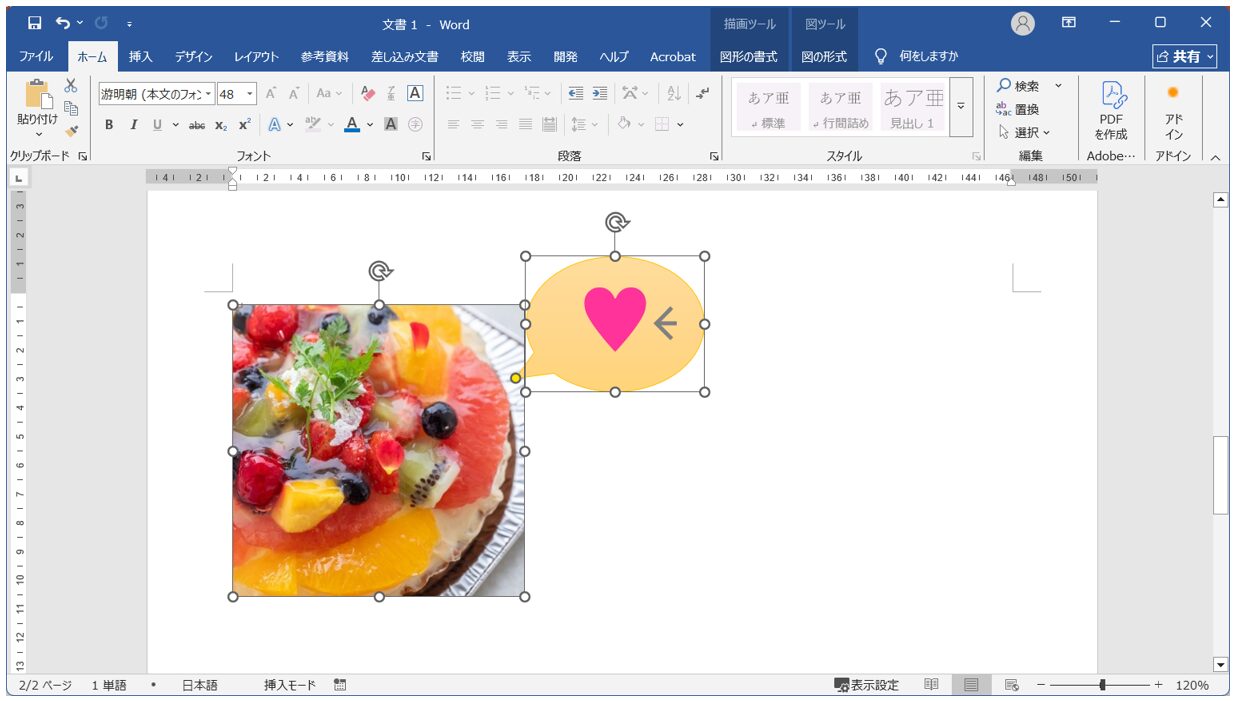The image size is (1235, 701).
Task: Click the 検索 find button
Action: (x=1018, y=86)
